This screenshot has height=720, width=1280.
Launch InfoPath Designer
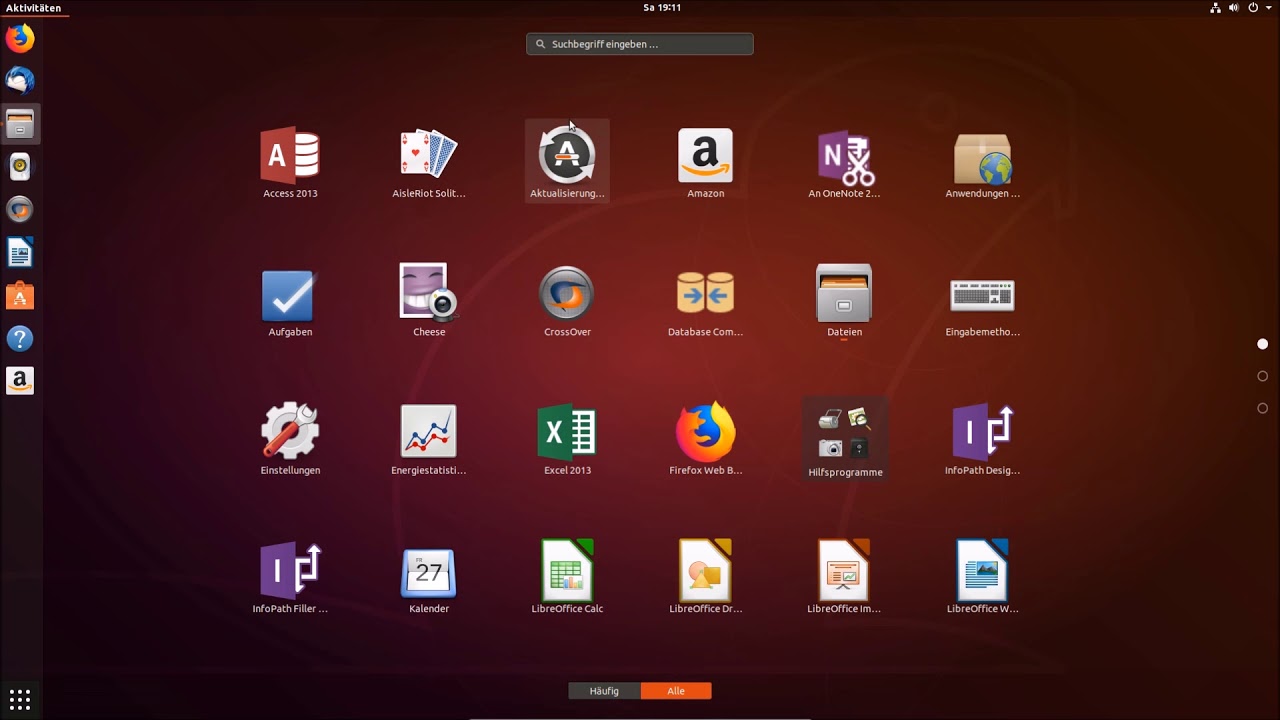(x=982, y=439)
